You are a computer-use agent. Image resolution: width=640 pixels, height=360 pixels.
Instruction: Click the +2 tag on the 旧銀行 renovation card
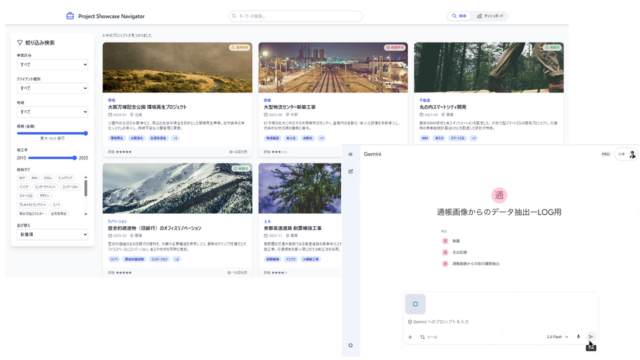click(176, 259)
